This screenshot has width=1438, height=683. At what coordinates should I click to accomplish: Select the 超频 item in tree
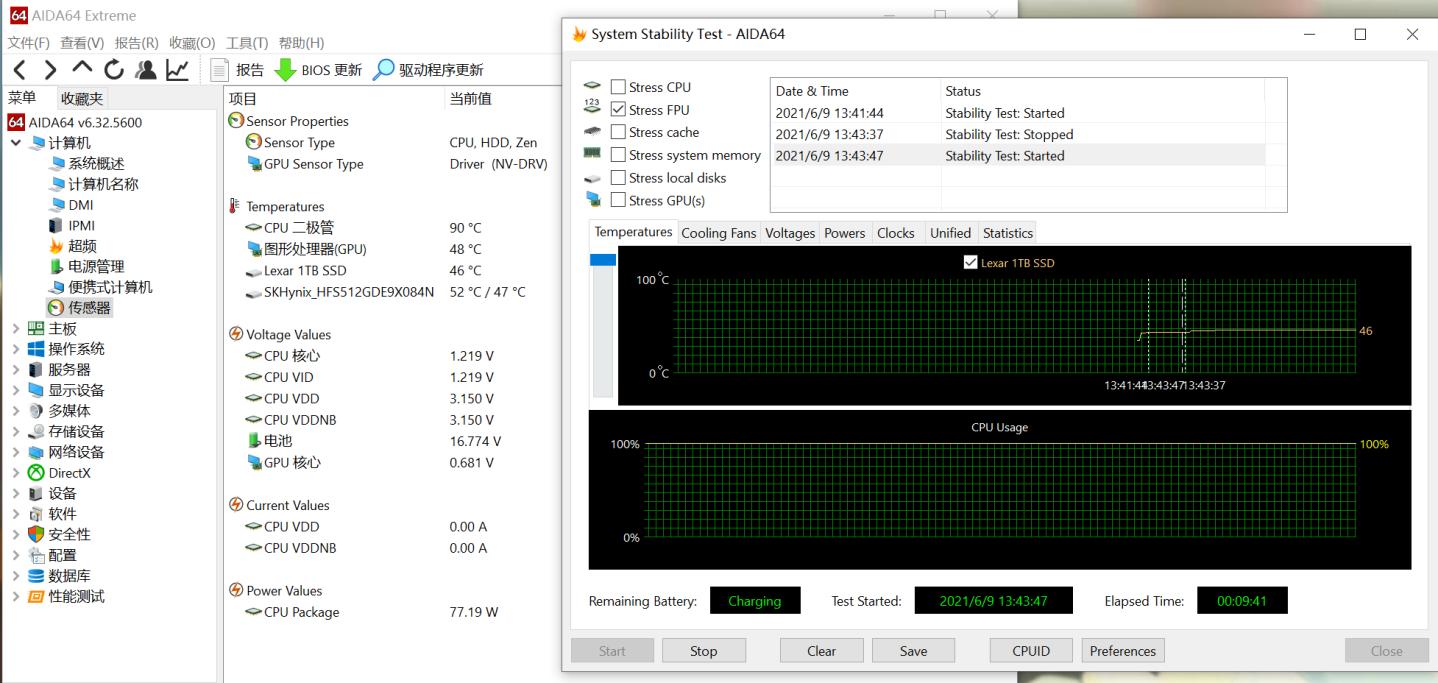coord(82,246)
